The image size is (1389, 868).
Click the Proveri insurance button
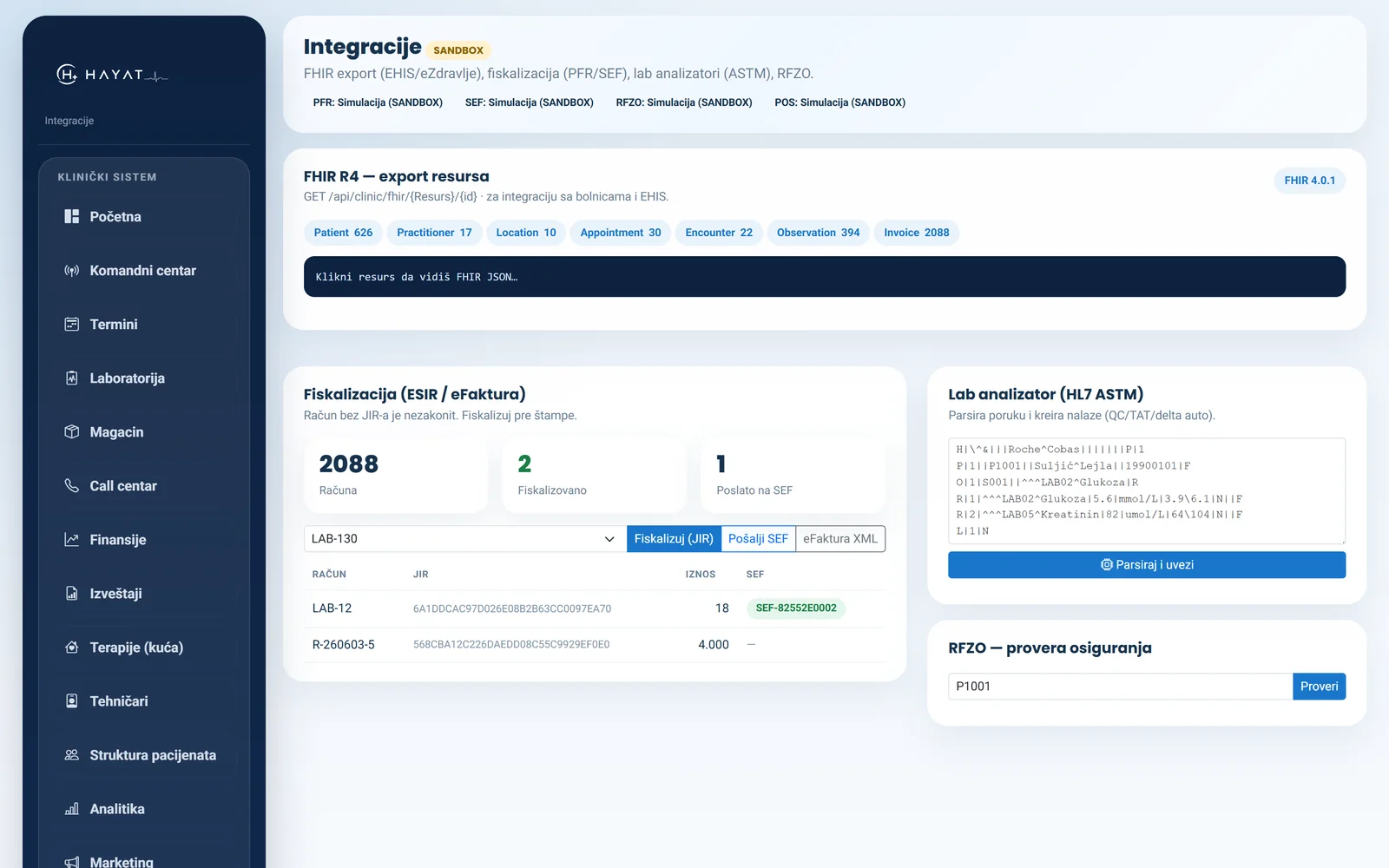pyautogui.click(x=1319, y=686)
